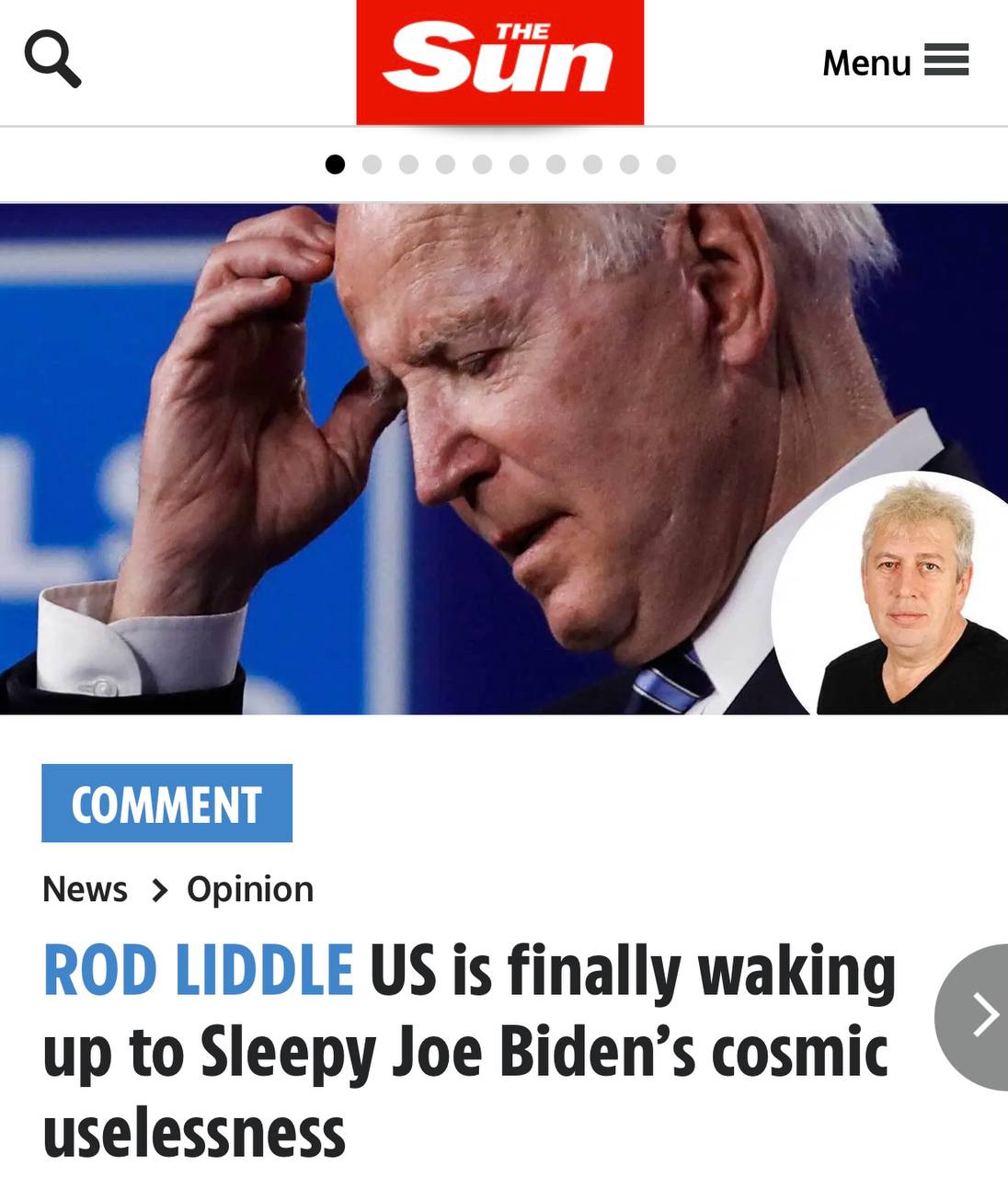Screen dimensions: 1008x1177
Task: Open the blue COMMENT tag
Action: [166, 803]
